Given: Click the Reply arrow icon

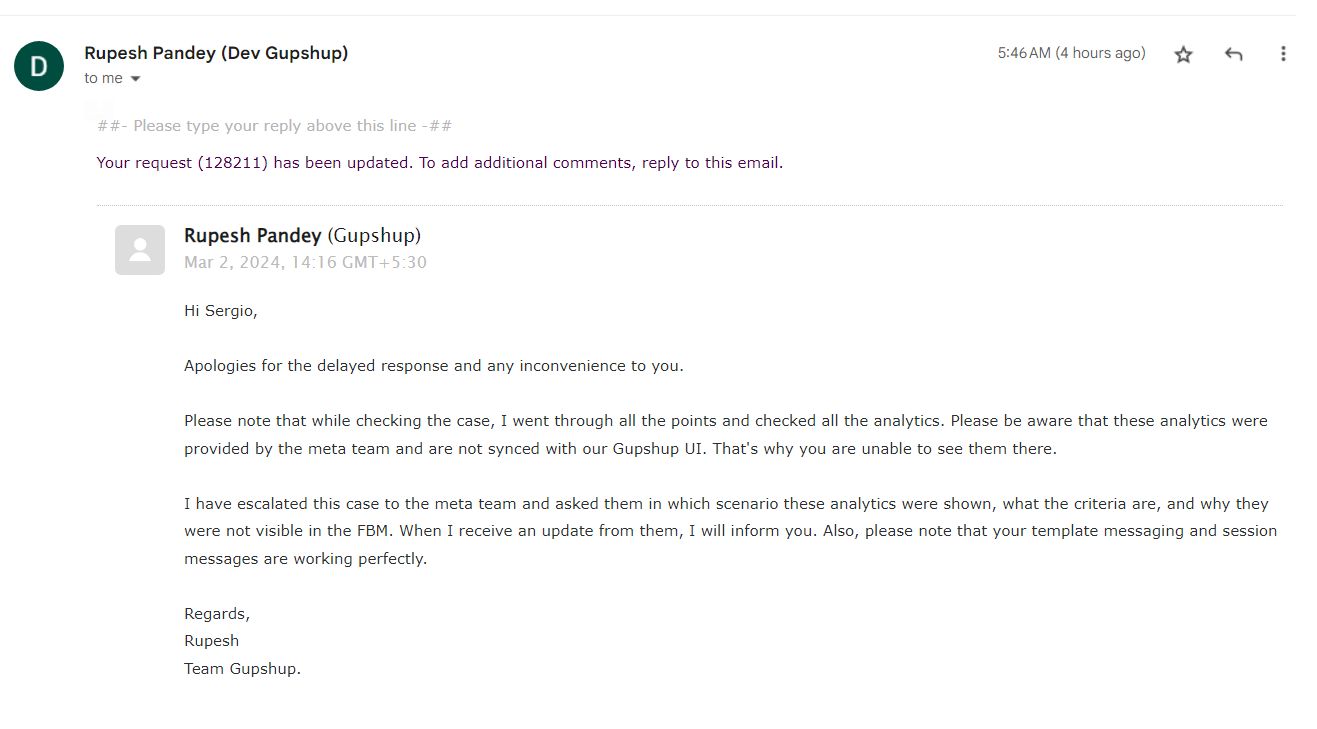Looking at the screenshot, I should (x=1233, y=55).
